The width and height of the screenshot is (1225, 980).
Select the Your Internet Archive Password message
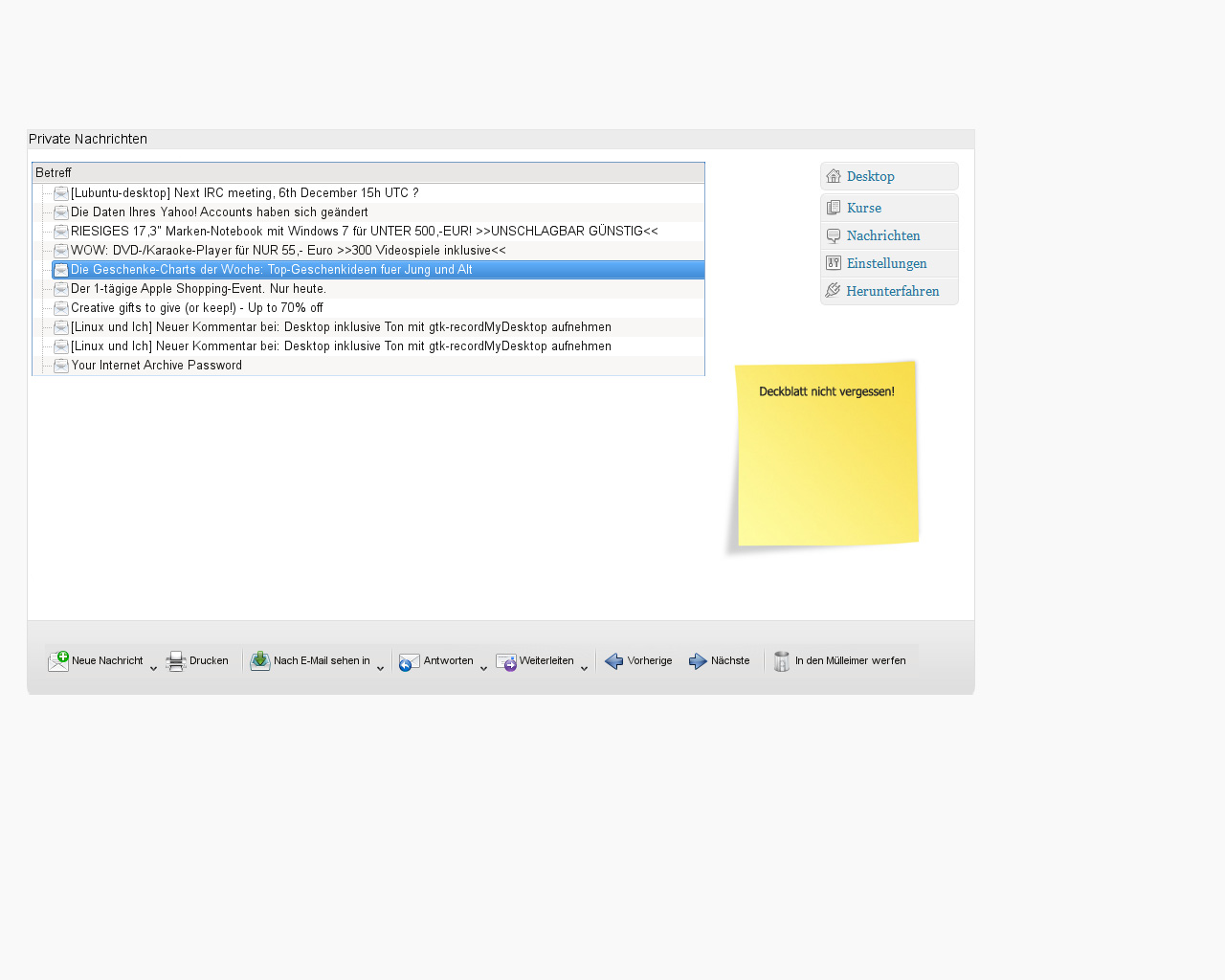point(156,366)
